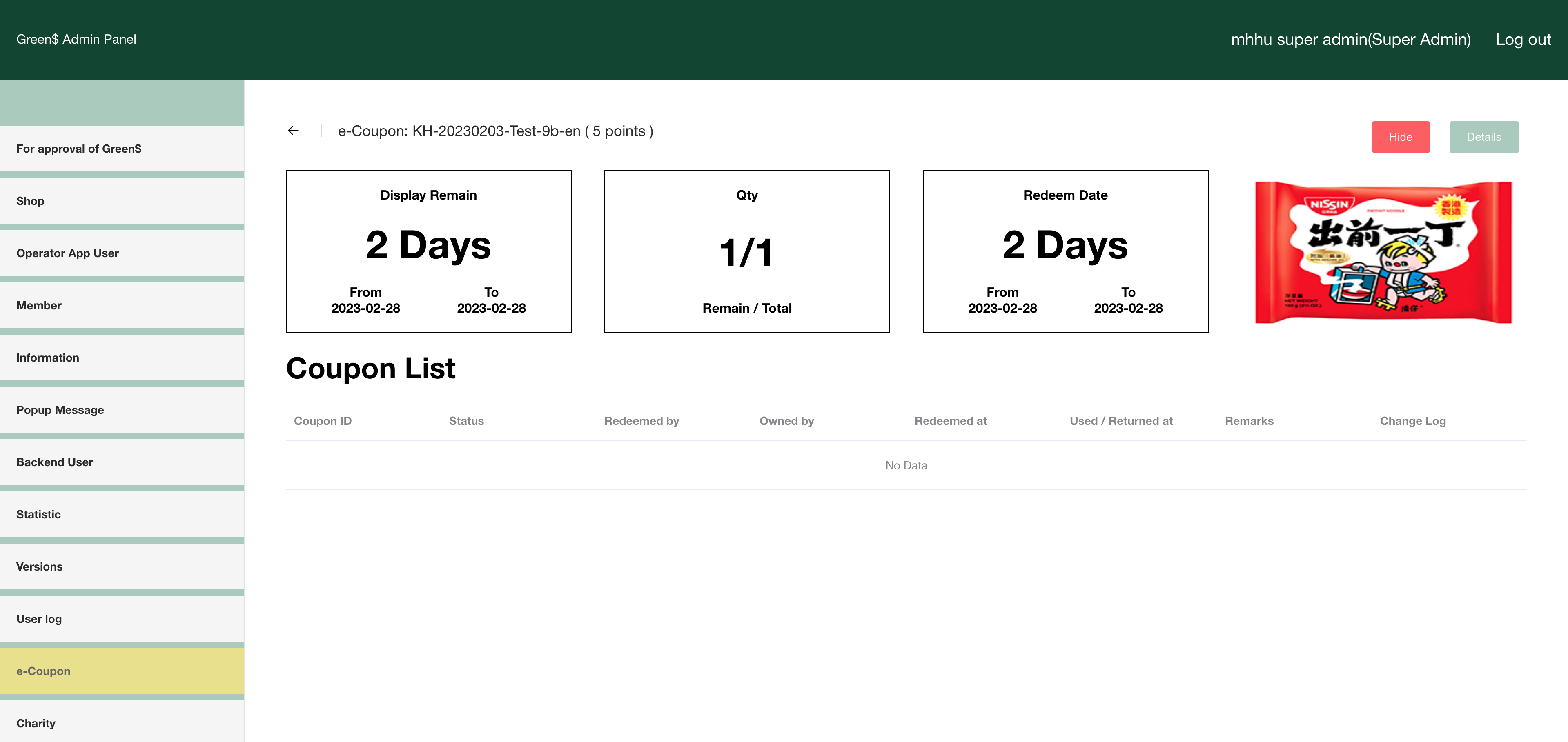Click the Coupon ID column header
The height and width of the screenshot is (742, 1568).
click(x=323, y=421)
